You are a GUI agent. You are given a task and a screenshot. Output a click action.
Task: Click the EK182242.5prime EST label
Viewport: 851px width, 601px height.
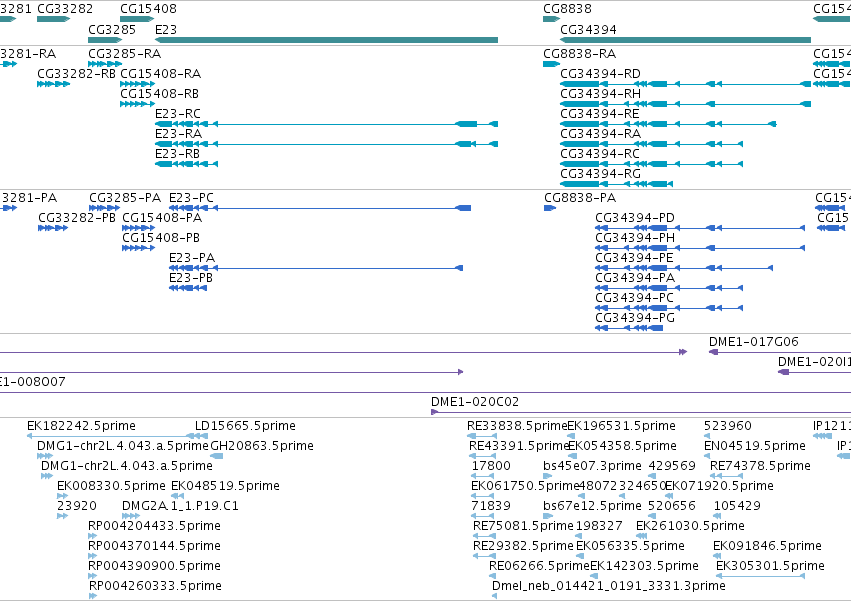pos(81,426)
